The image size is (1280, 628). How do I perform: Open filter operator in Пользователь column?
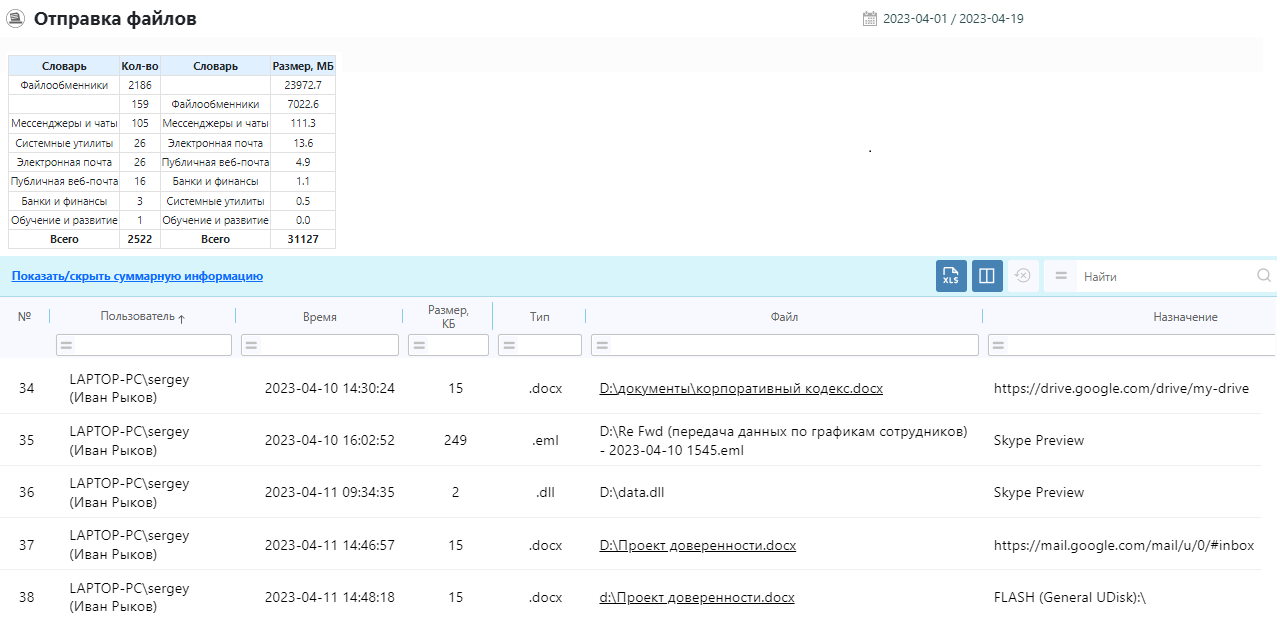click(66, 345)
